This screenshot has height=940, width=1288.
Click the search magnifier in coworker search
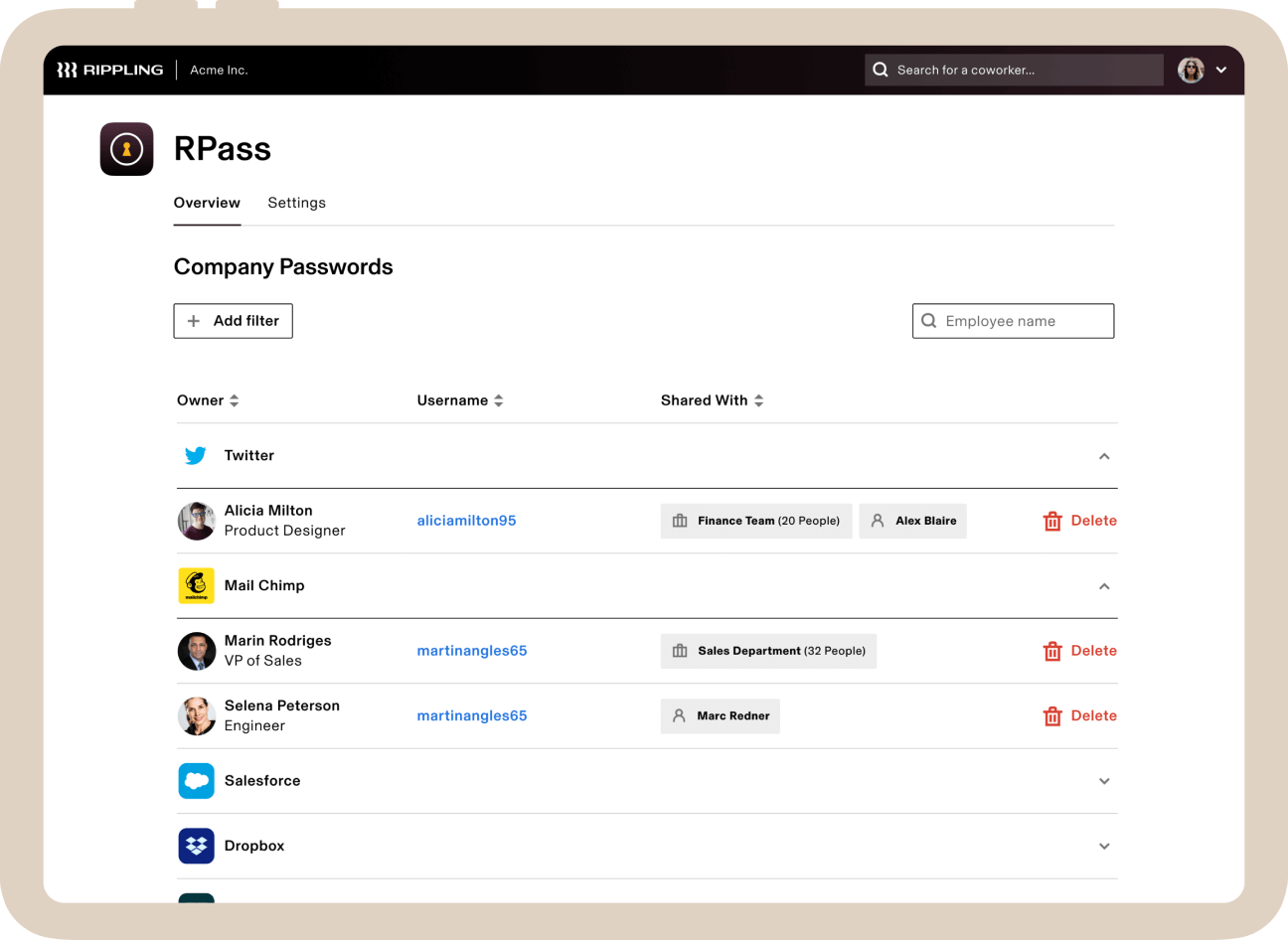[881, 70]
